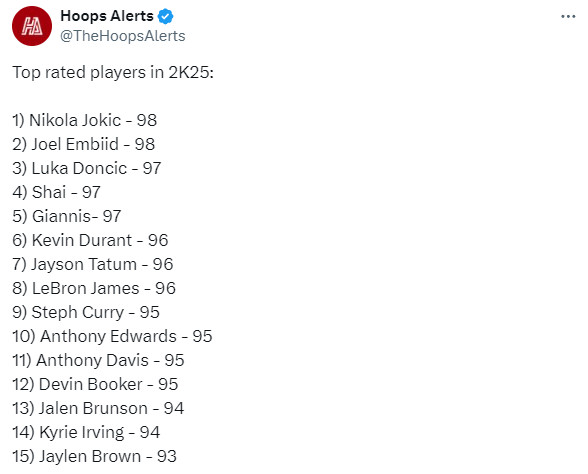This screenshot has width=588, height=474.
Task: Open the Hoops Alerts display name
Action: [107, 16]
